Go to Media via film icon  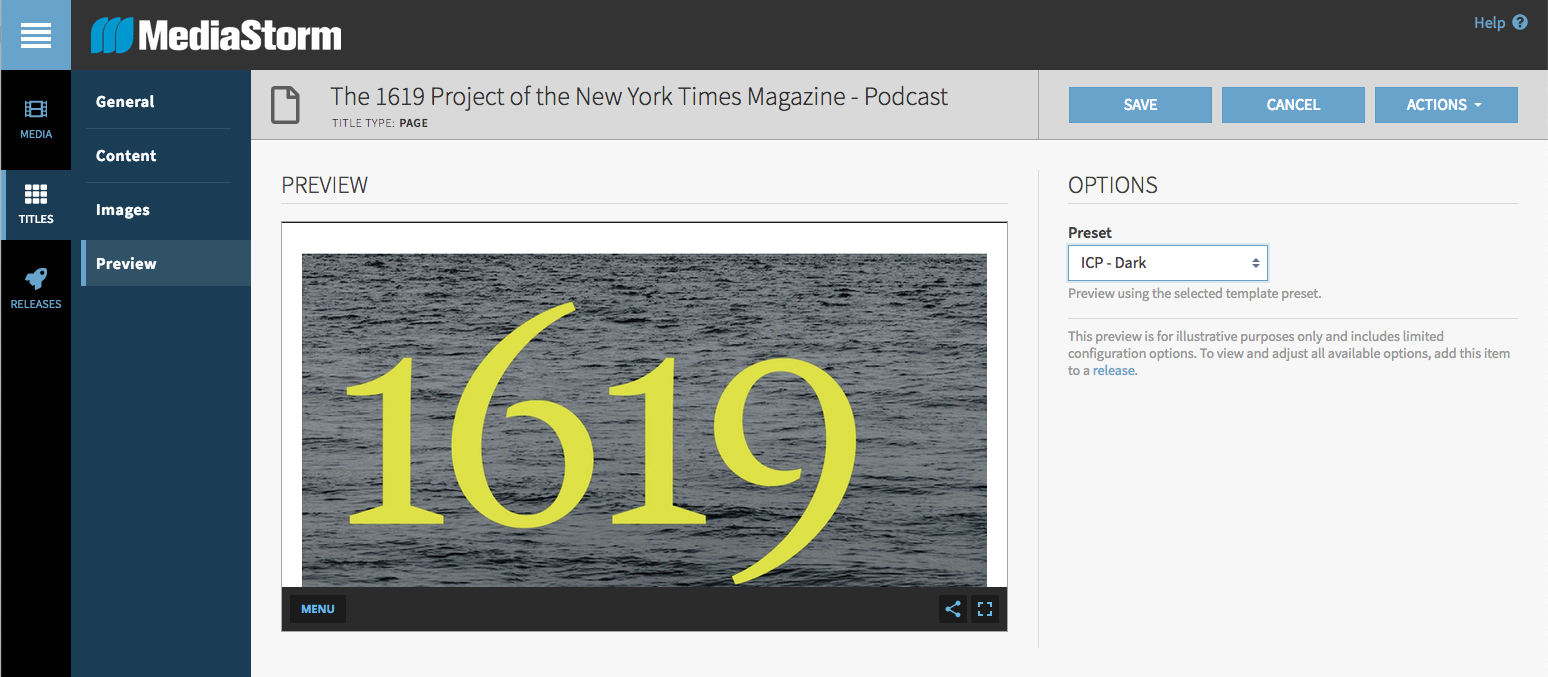pos(36,109)
